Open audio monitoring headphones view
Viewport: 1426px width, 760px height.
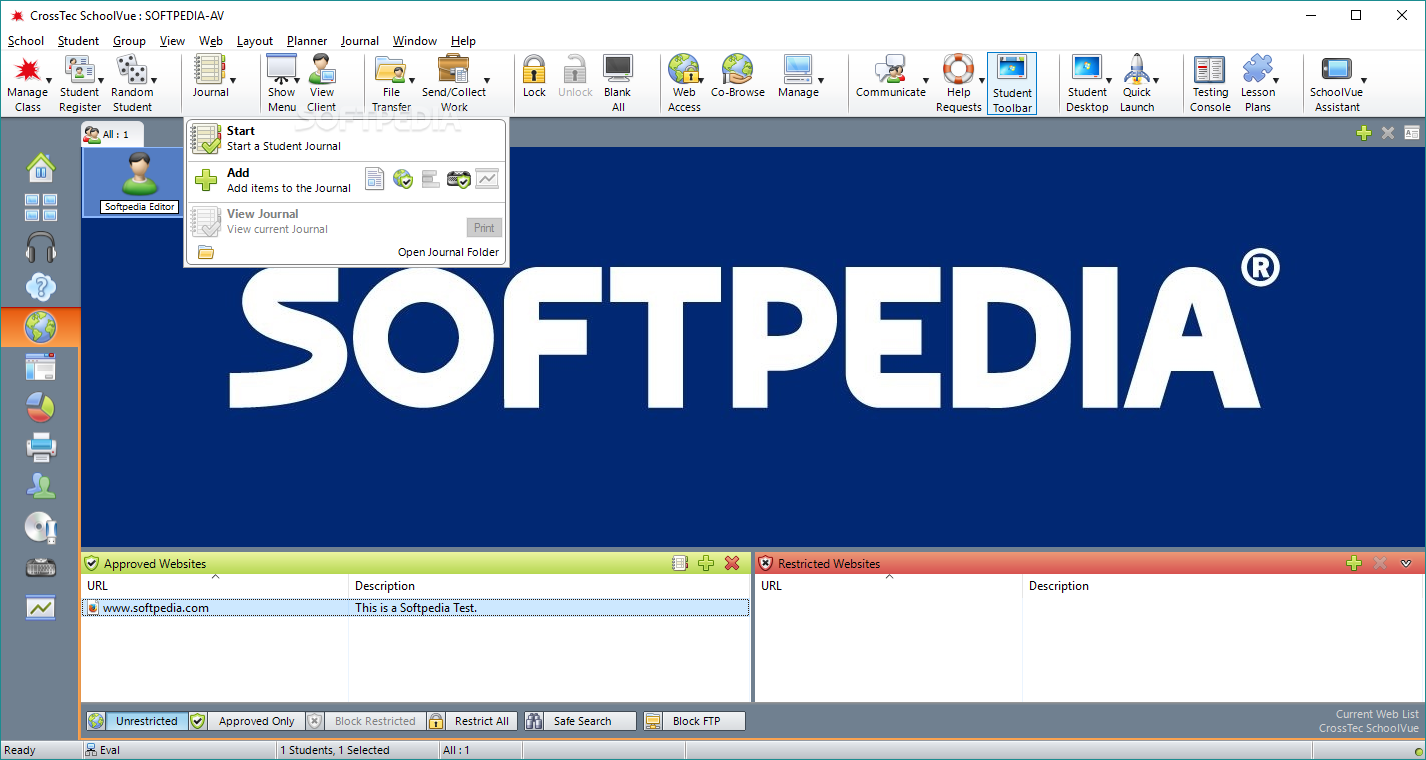click(x=41, y=247)
